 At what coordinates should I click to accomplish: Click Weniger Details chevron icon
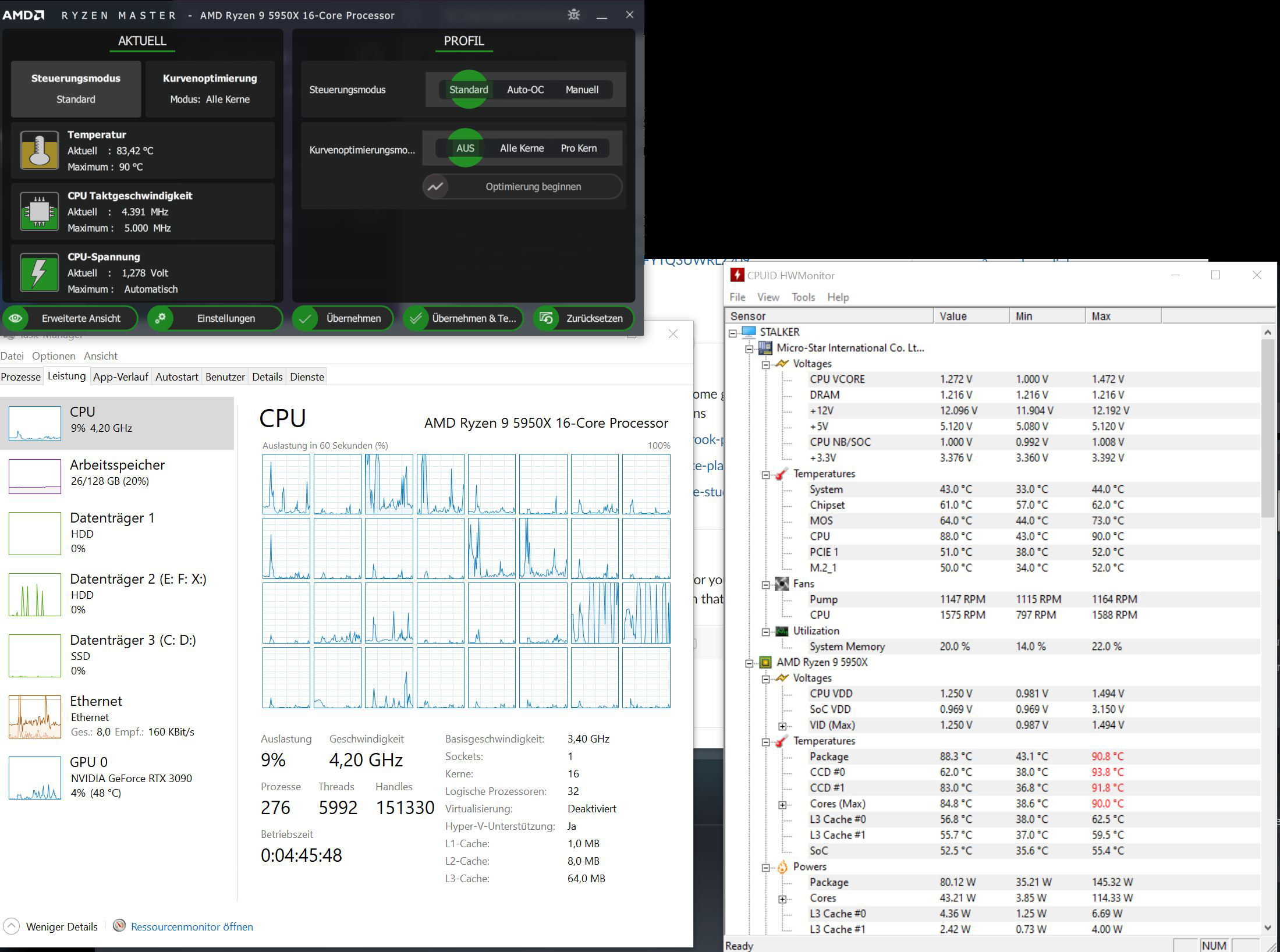(x=11, y=926)
